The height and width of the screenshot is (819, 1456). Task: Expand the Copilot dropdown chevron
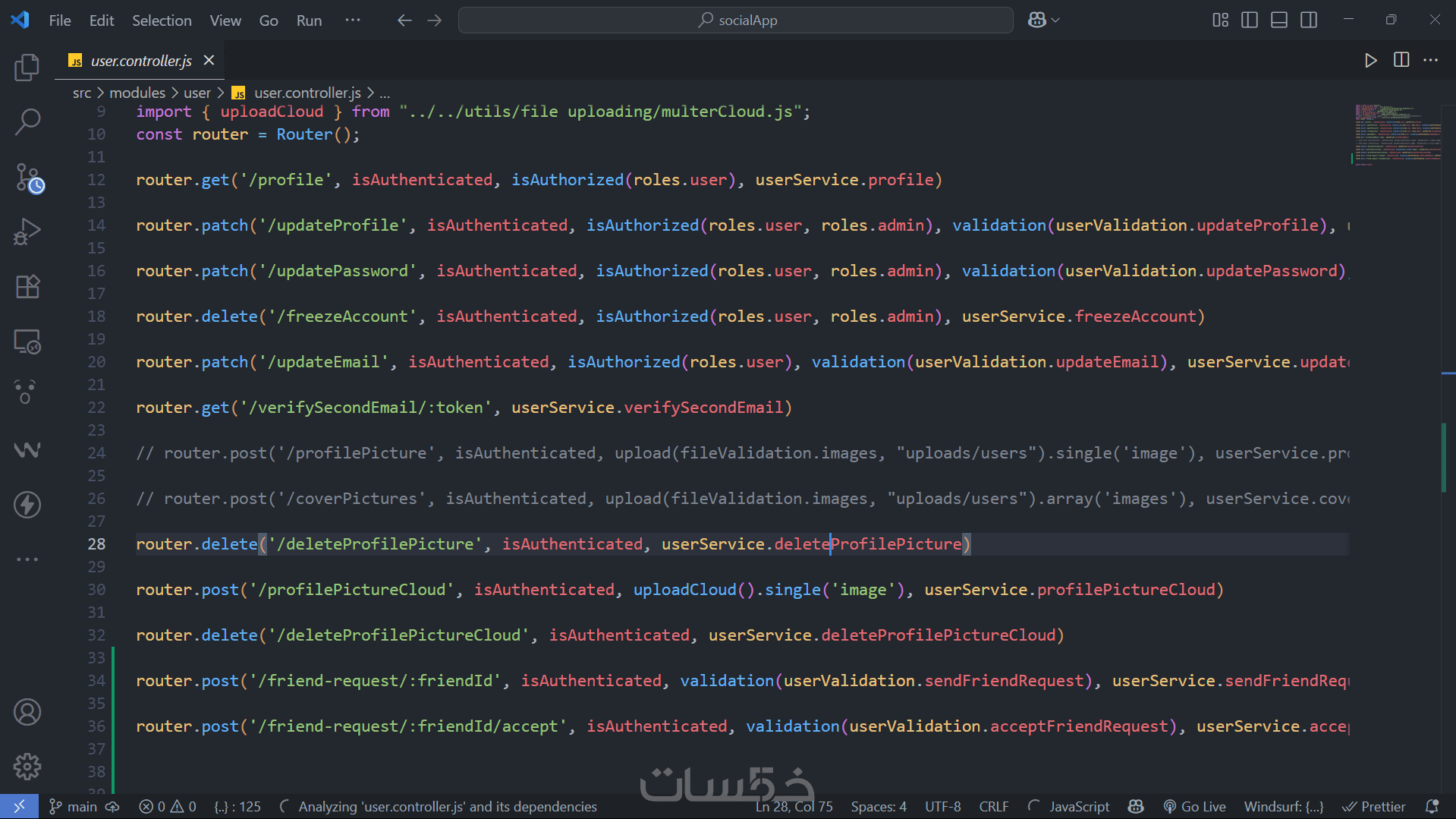[1055, 20]
